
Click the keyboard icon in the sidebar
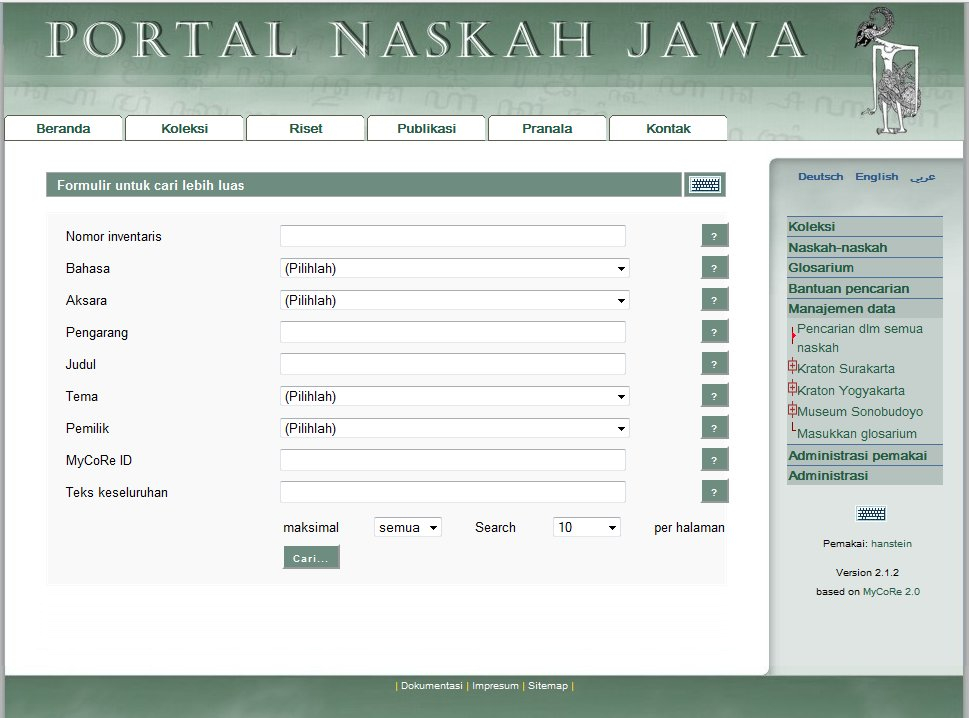(x=871, y=514)
